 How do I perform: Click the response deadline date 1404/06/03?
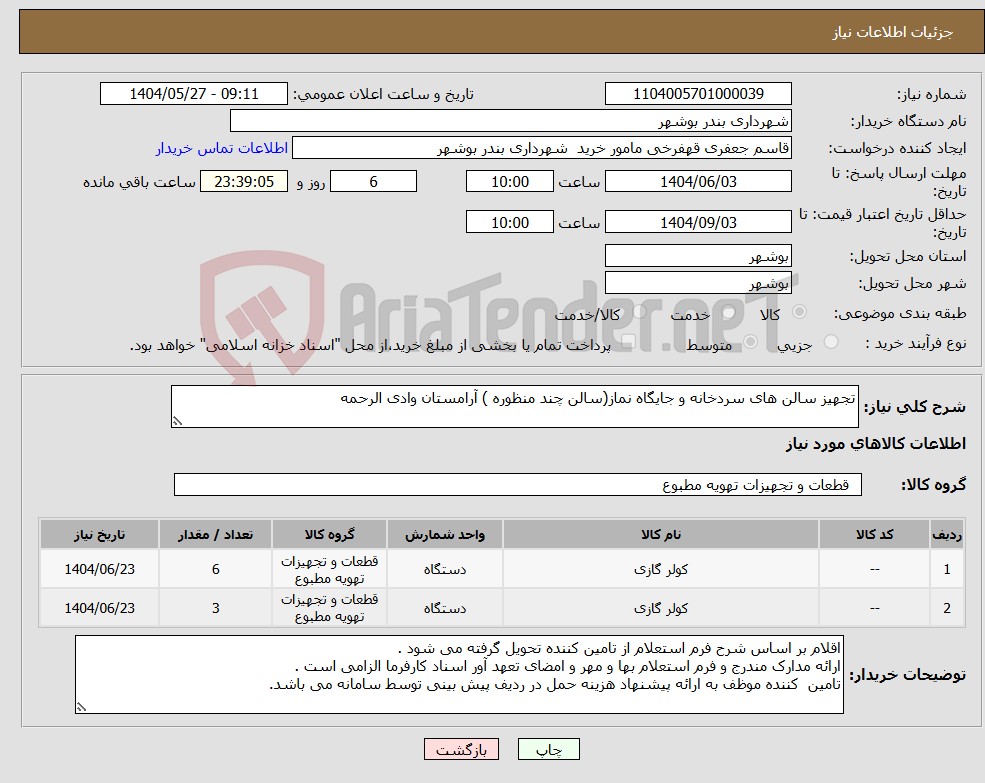(x=698, y=182)
